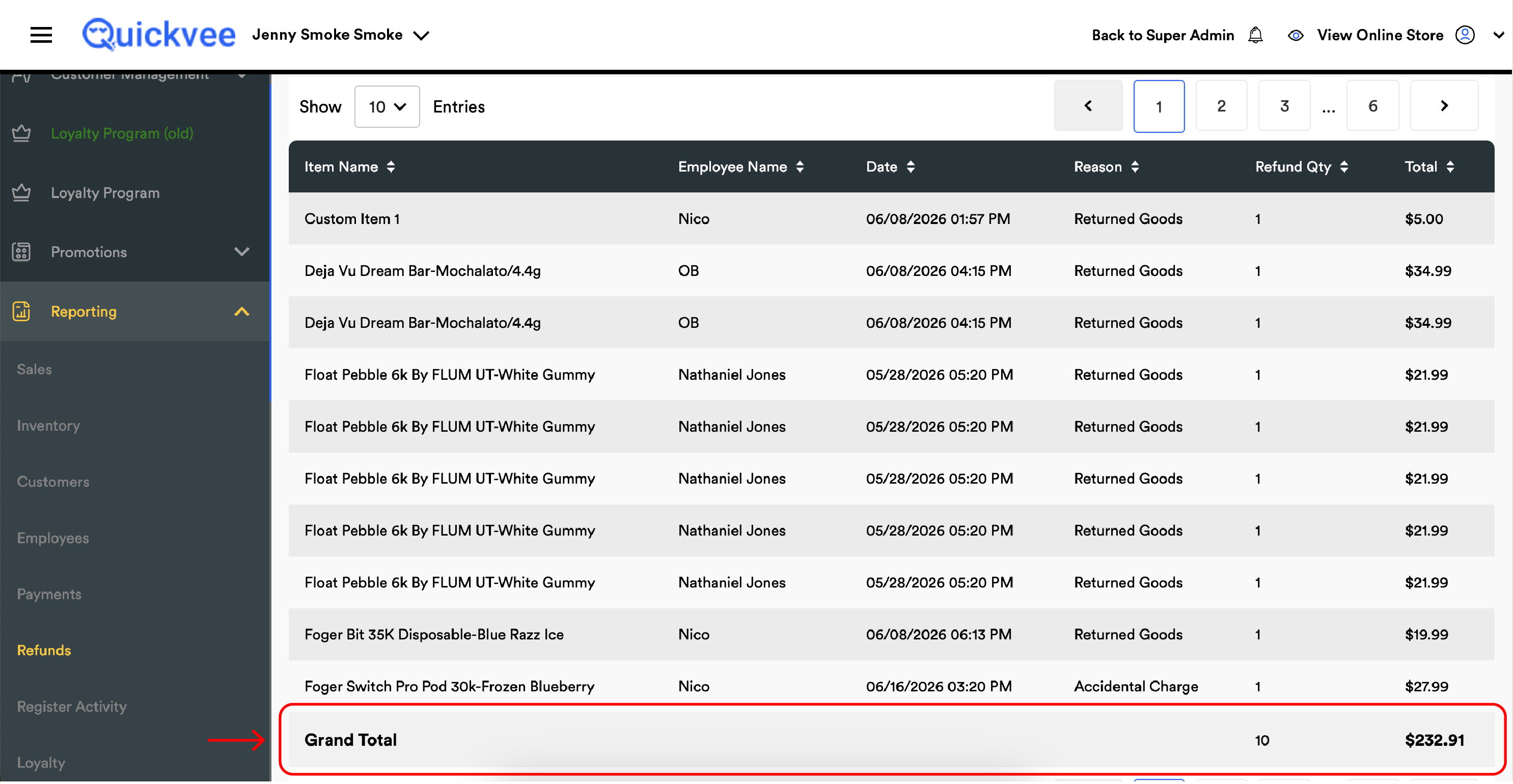This screenshot has width=1513, height=784.
Task: Open the notifications bell
Action: [x=1255, y=35]
